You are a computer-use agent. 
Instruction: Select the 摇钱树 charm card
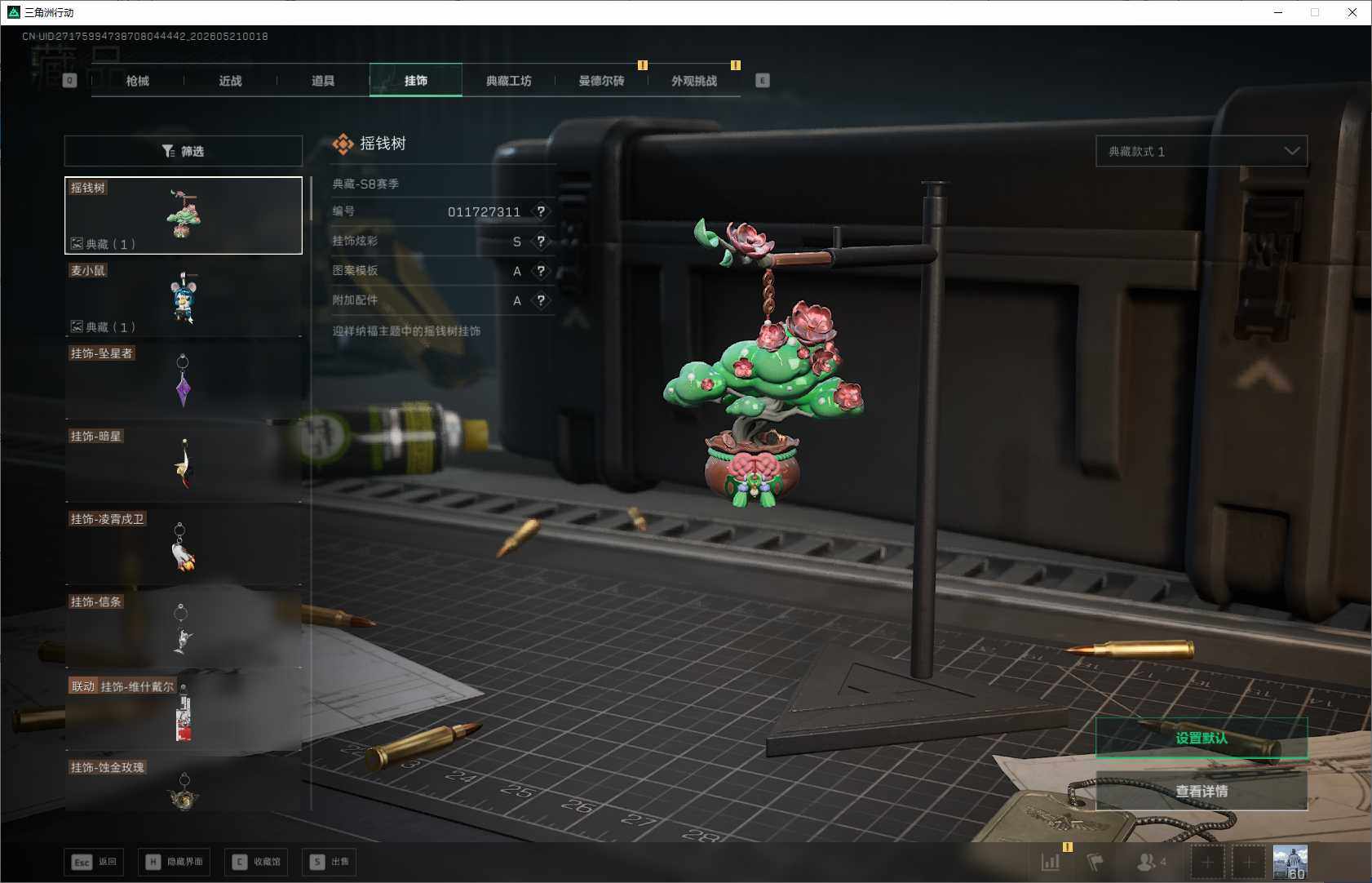tap(184, 215)
